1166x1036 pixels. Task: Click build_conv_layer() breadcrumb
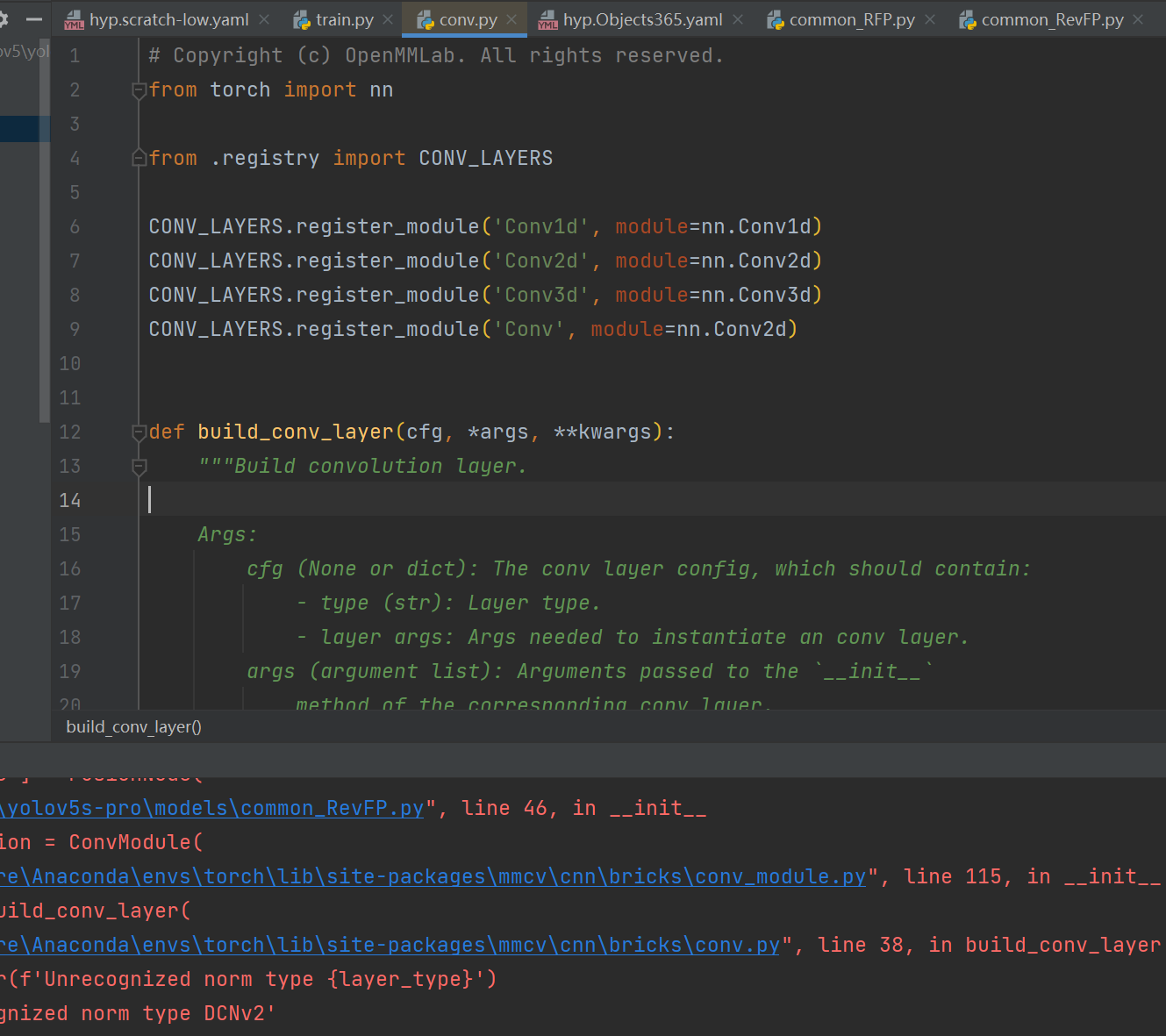[x=133, y=727]
